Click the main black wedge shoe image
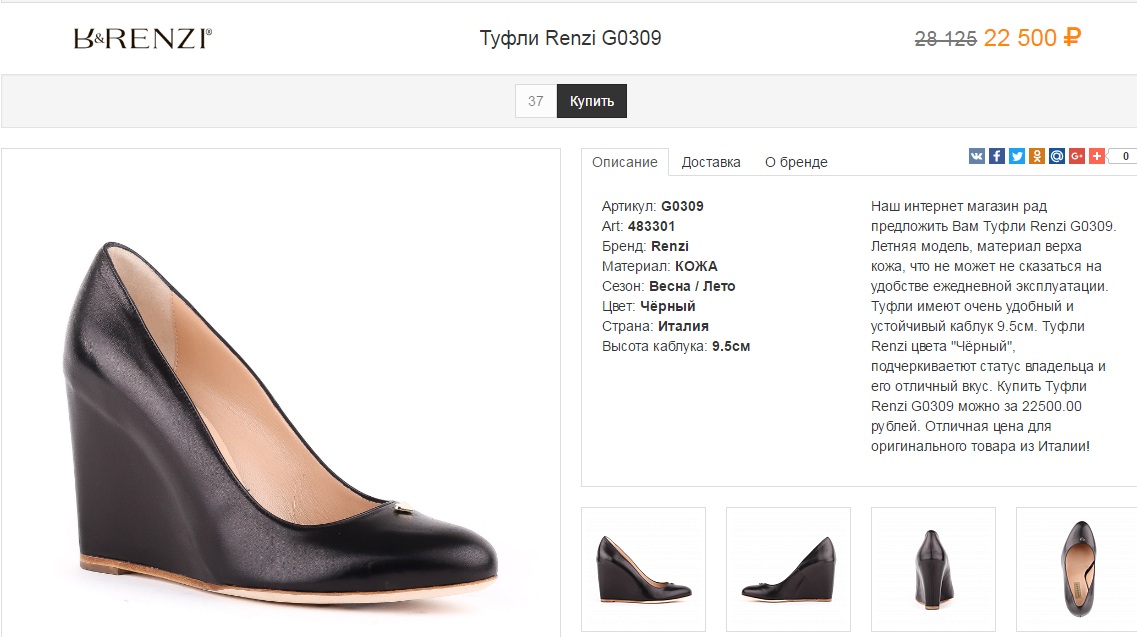 pyautogui.click(x=280, y=420)
